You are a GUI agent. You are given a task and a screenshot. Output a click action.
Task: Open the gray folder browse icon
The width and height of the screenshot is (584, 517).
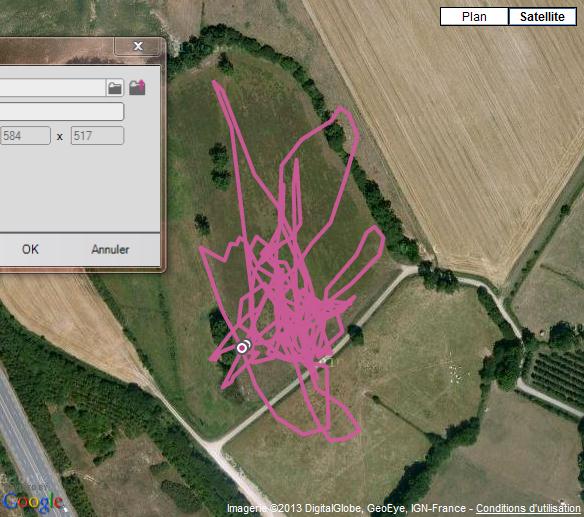pos(115,88)
